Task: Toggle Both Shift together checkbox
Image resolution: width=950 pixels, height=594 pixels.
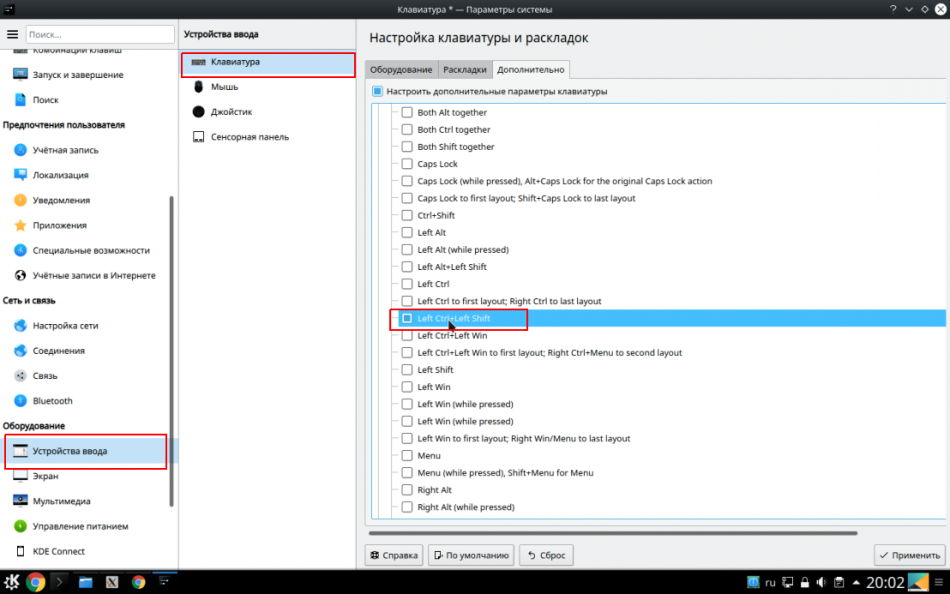Action: coord(407,147)
